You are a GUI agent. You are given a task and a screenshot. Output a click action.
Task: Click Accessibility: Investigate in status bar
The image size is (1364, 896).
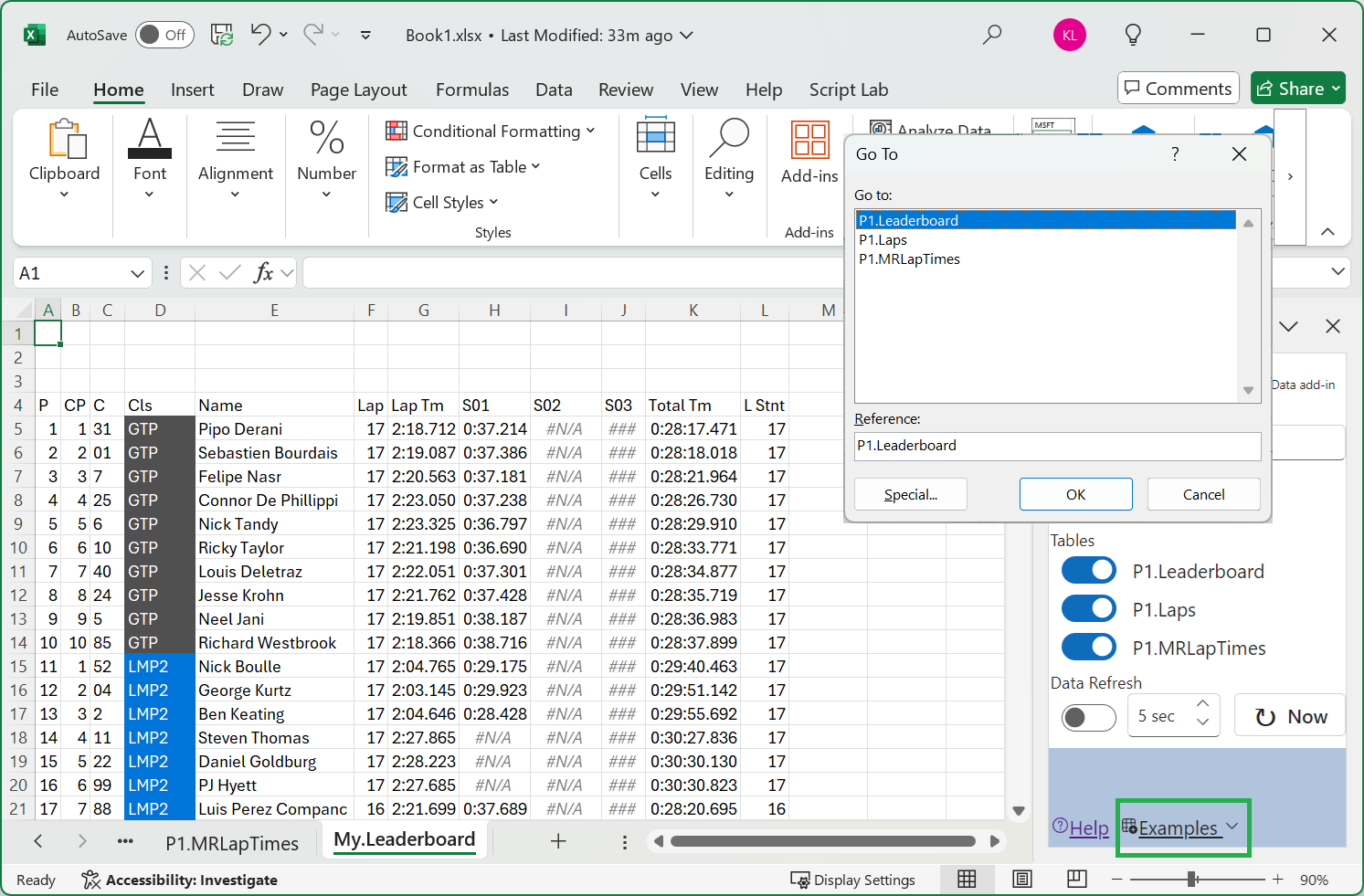(x=179, y=880)
